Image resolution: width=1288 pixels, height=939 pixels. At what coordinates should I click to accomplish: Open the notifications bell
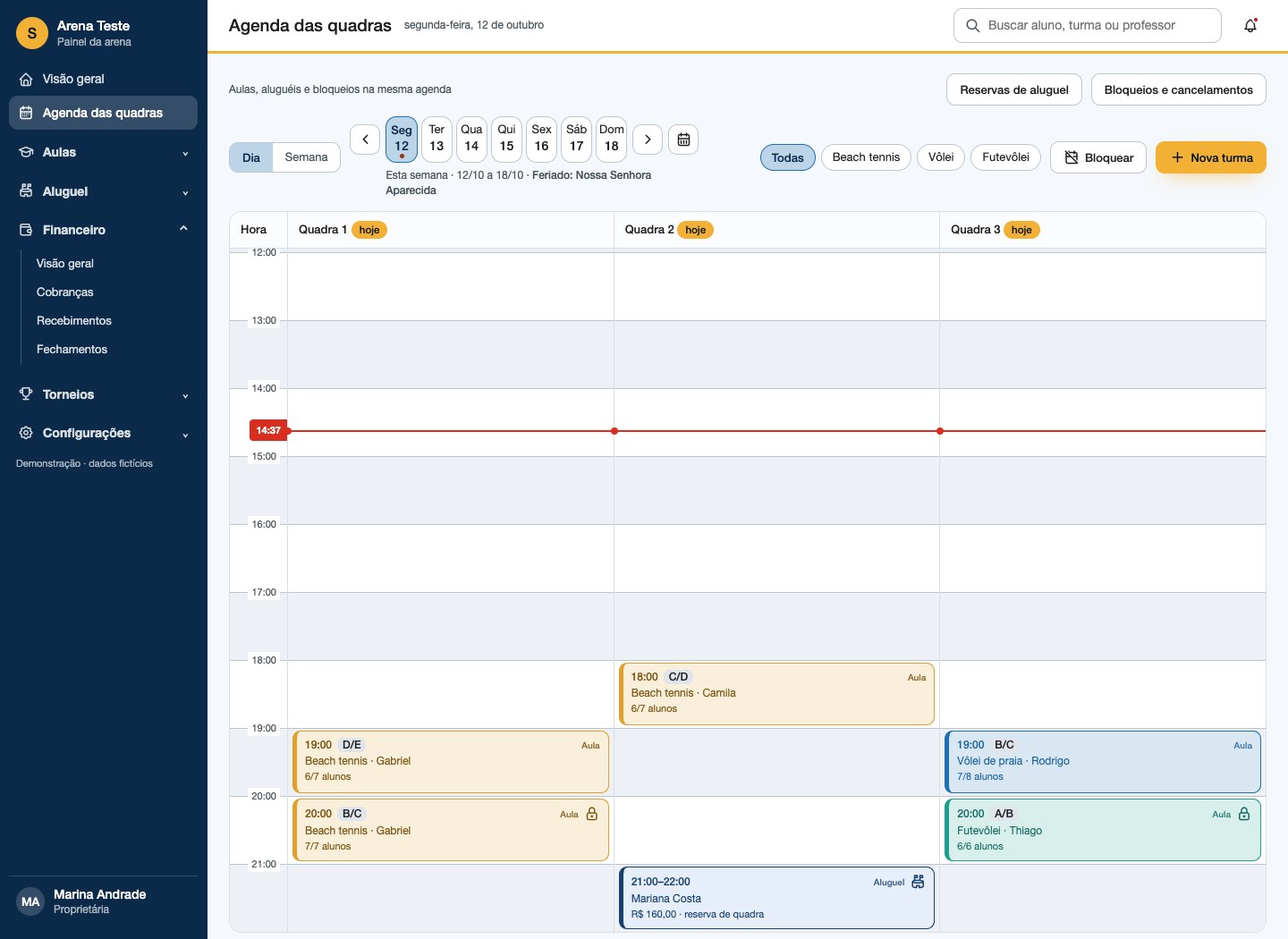coord(1250,25)
